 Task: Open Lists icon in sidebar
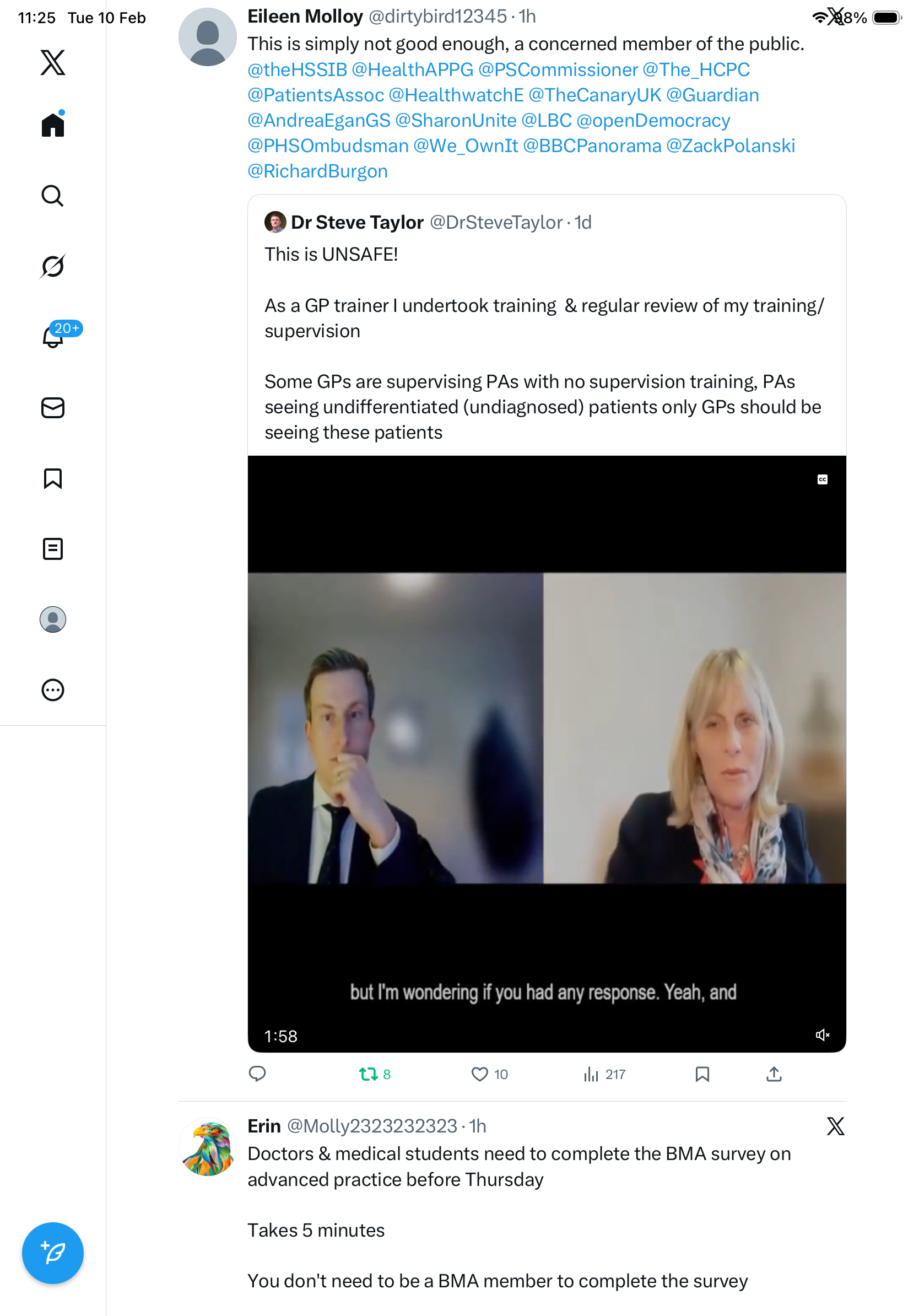click(x=53, y=548)
